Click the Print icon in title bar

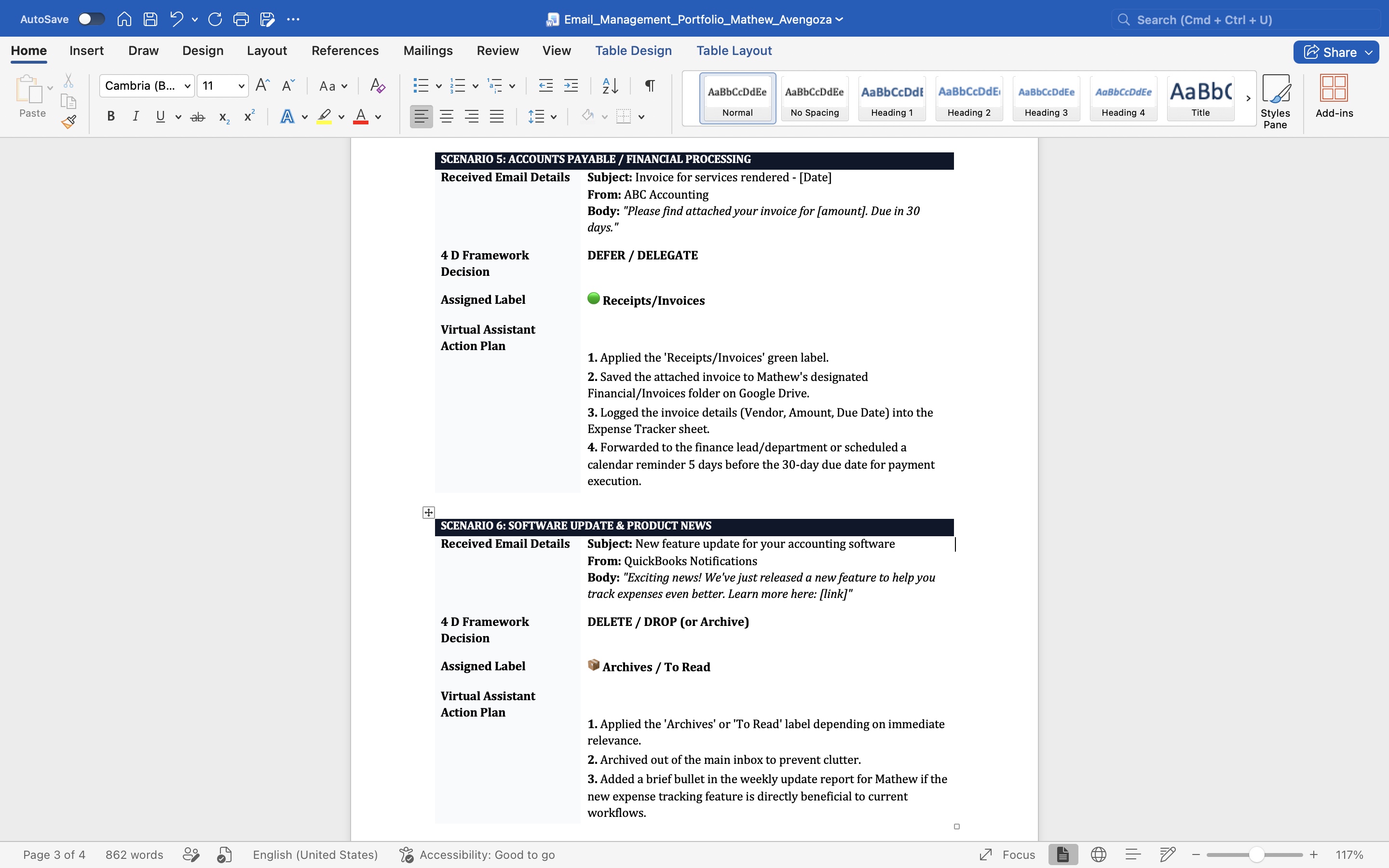[x=241, y=19]
